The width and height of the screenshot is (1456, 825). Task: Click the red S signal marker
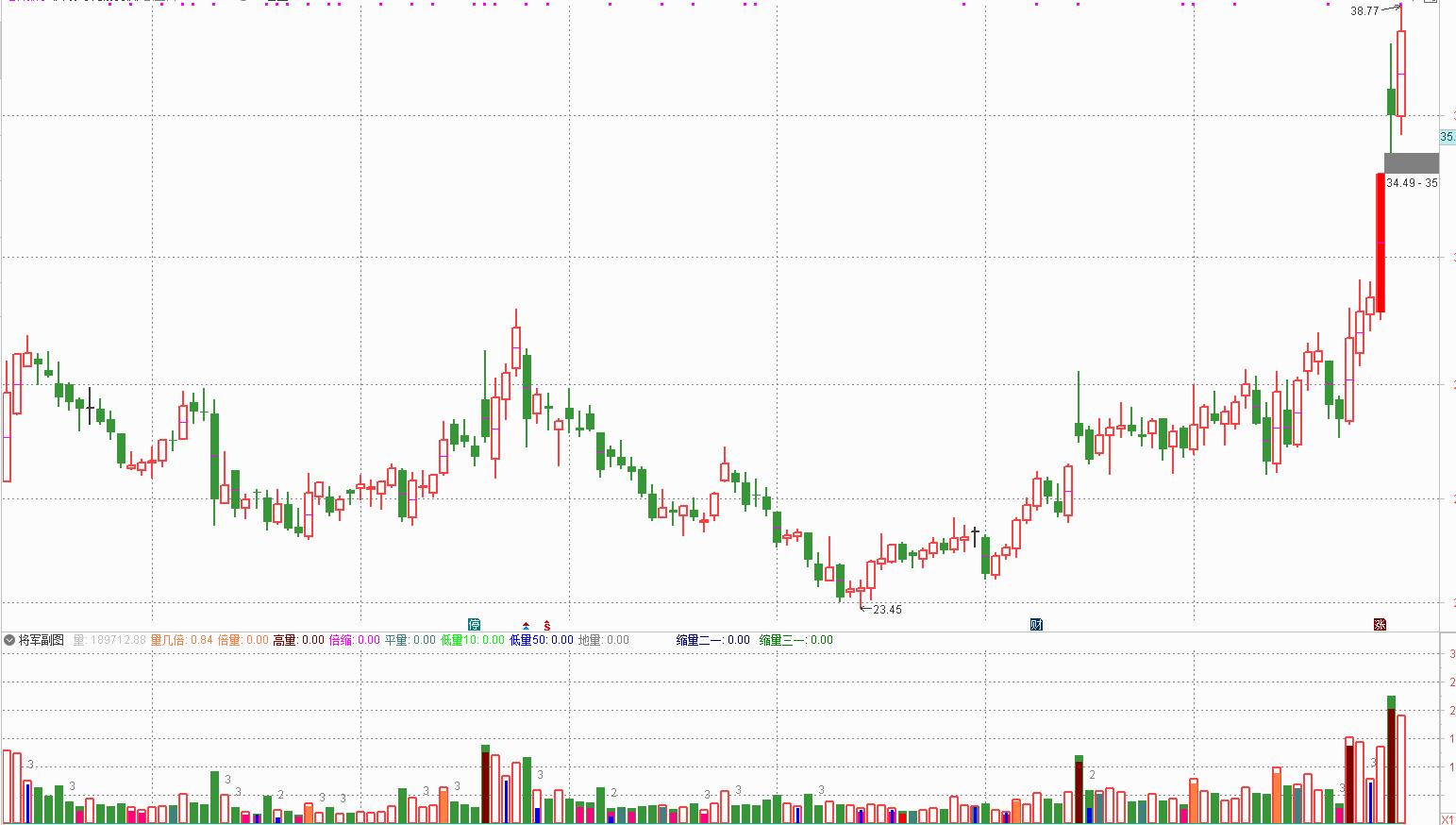click(546, 625)
